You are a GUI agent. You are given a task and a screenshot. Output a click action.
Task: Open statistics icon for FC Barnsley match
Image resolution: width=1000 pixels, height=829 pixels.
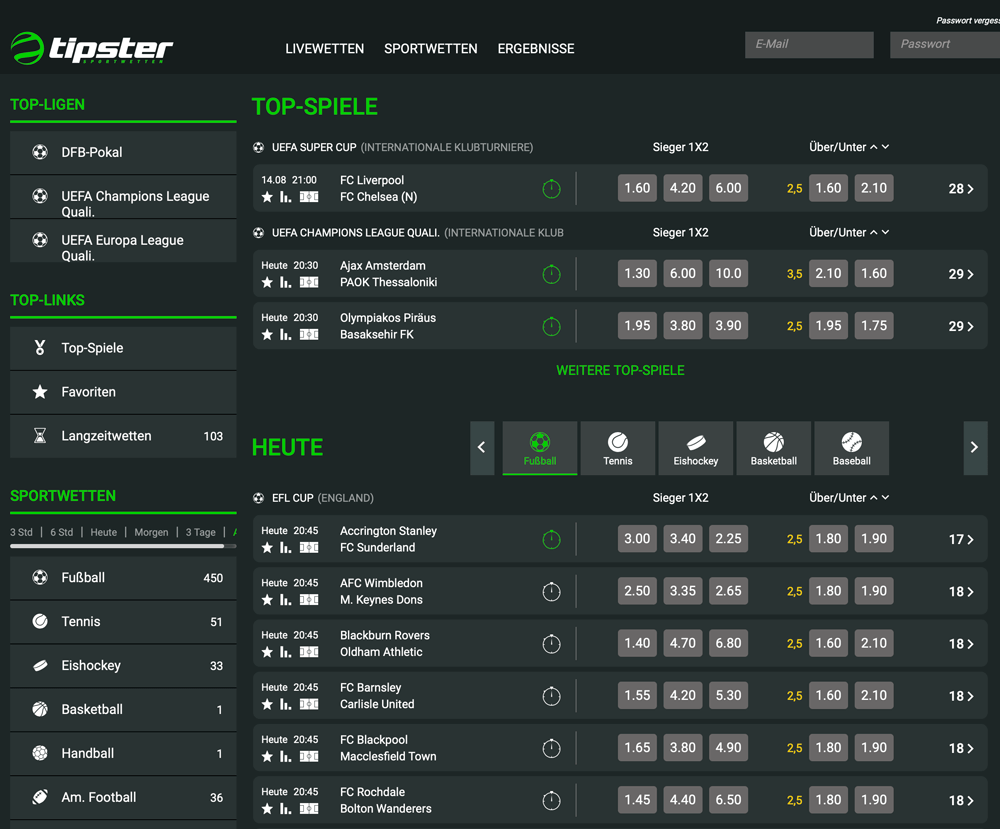pyautogui.click(x=286, y=705)
